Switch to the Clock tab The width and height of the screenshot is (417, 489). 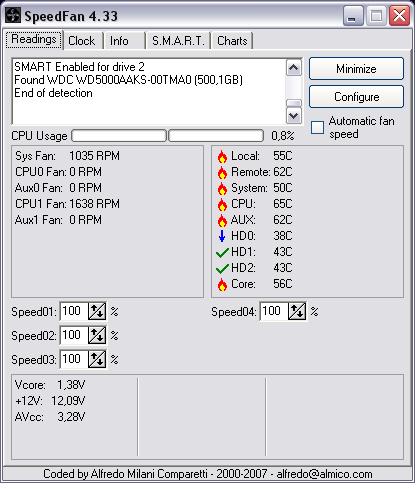click(82, 41)
